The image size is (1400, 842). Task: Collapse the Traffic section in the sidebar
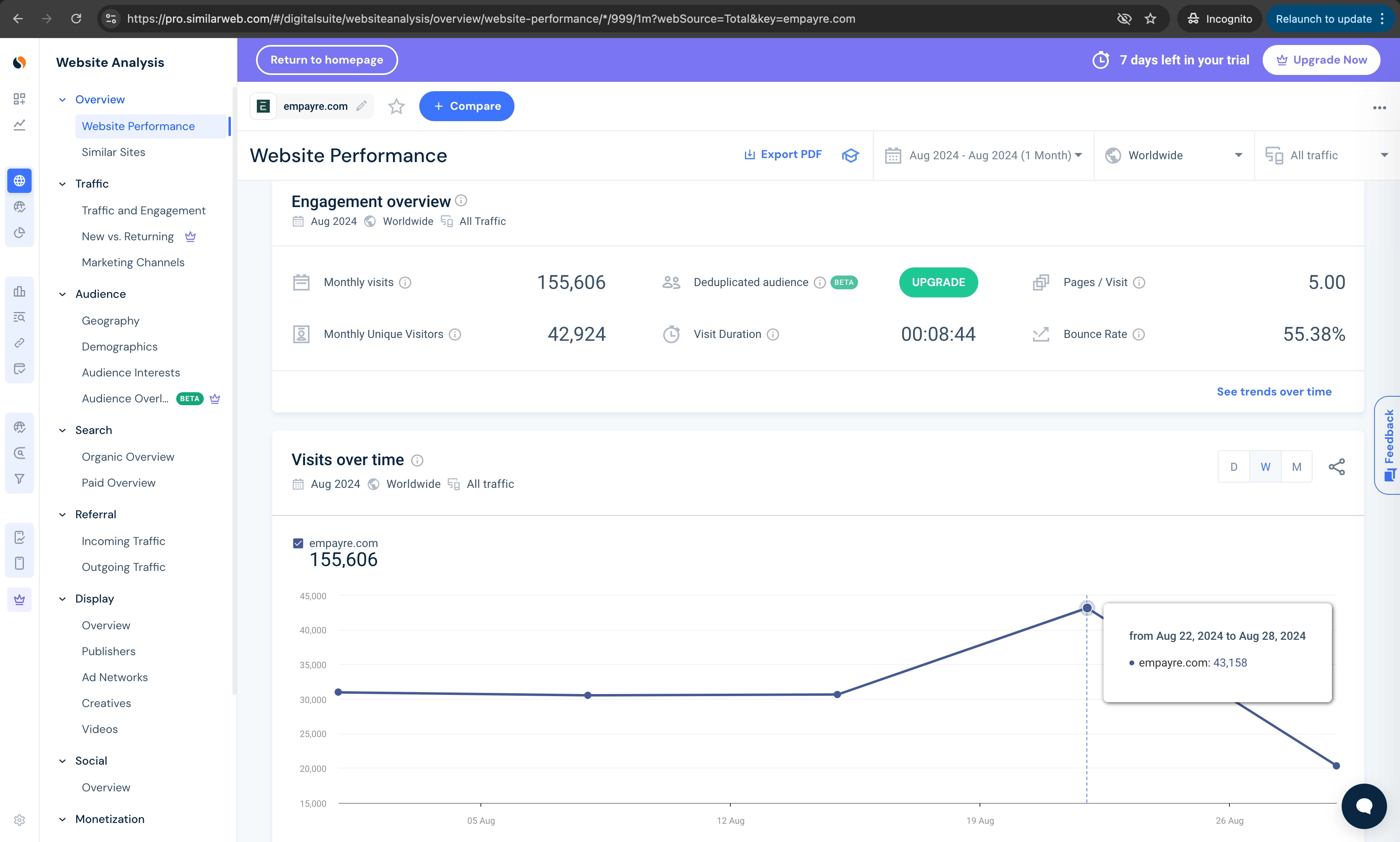click(62, 183)
